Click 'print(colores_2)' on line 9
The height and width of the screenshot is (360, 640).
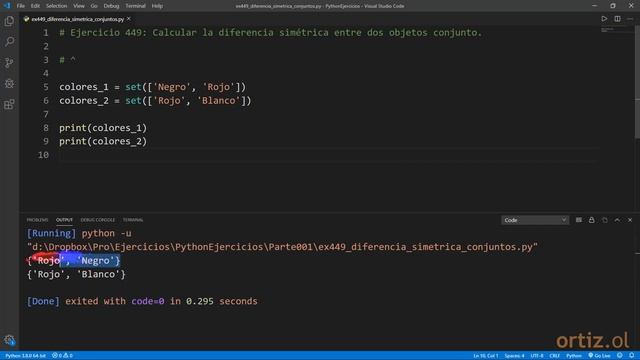(103, 141)
